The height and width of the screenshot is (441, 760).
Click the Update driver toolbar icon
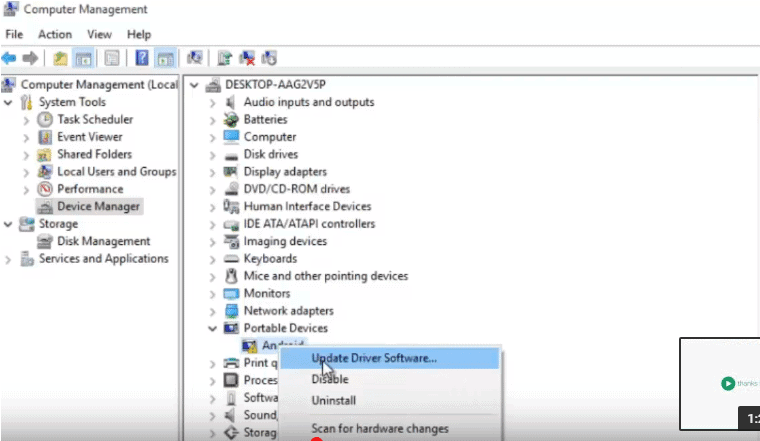(x=224, y=58)
